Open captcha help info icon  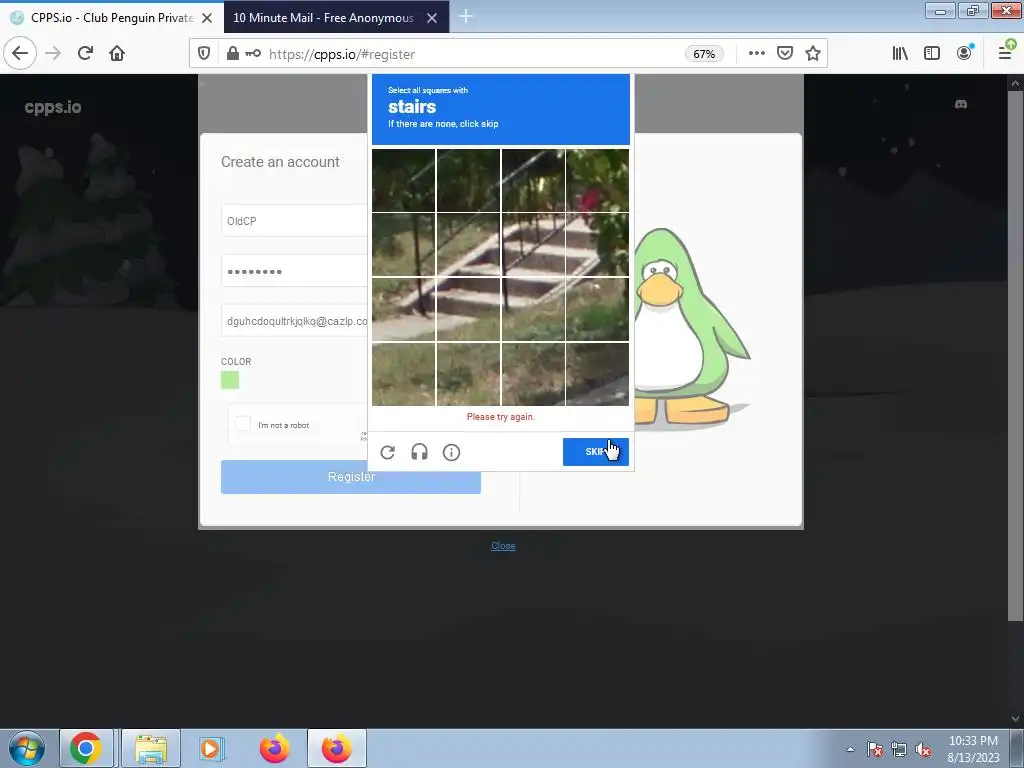coord(451,452)
